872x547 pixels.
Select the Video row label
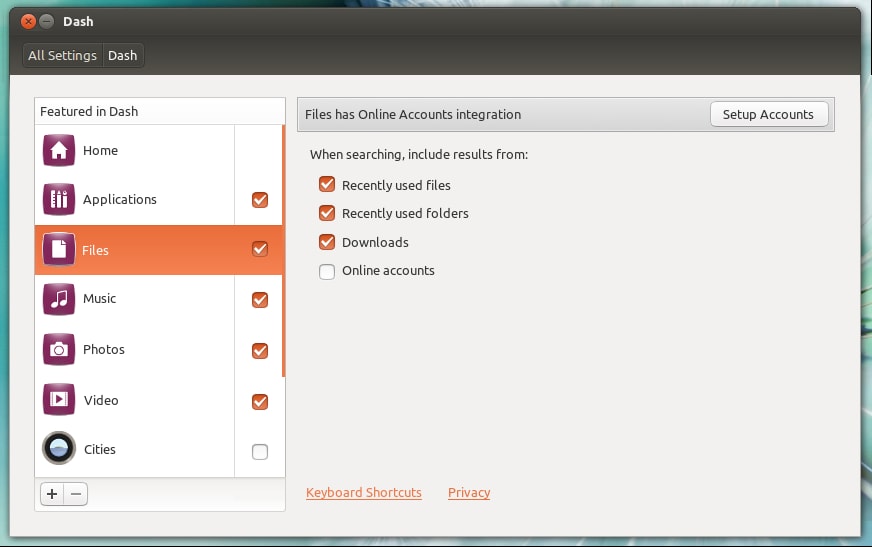coord(101,401)
